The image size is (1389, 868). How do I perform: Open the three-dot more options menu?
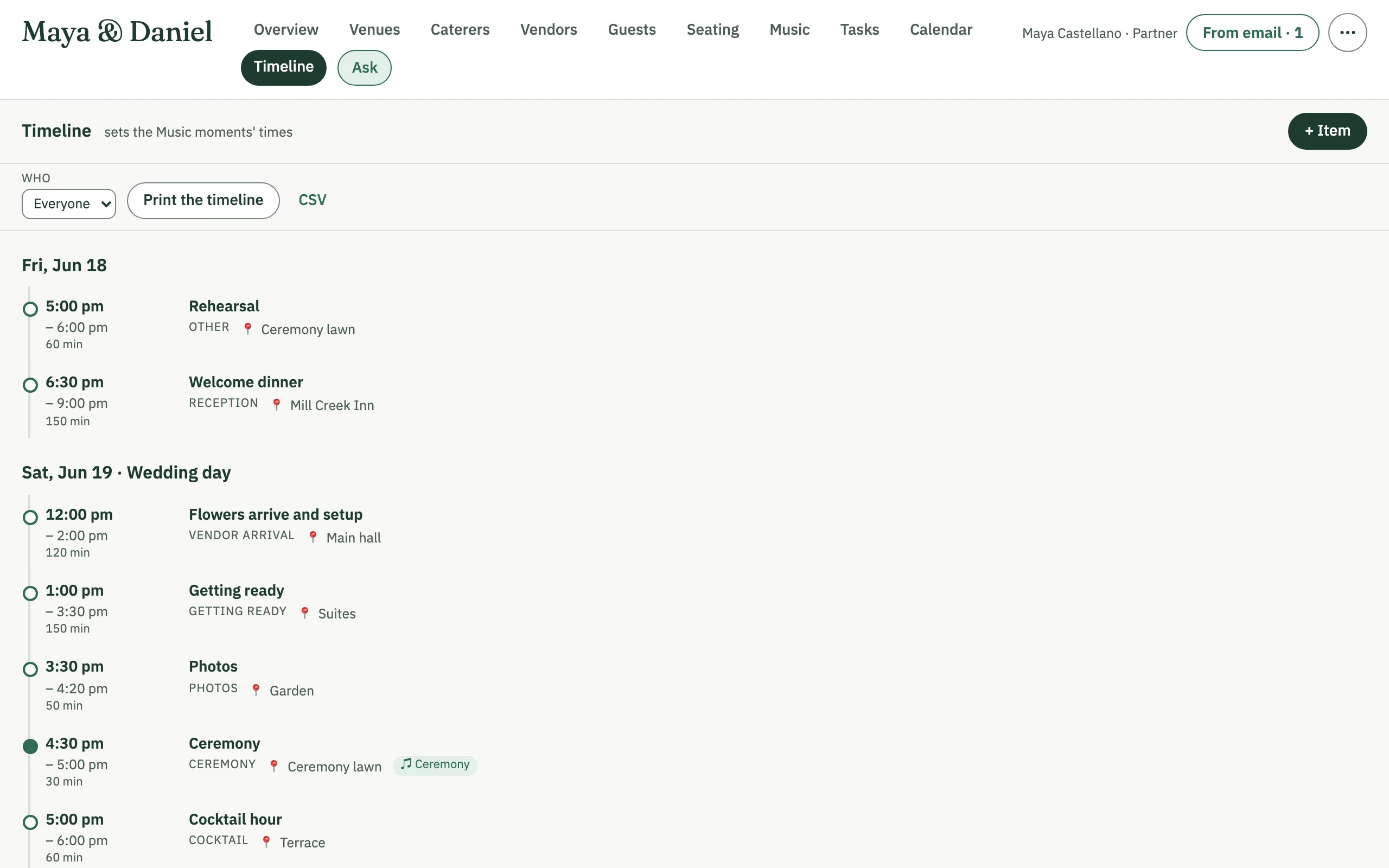point(1347,33)
